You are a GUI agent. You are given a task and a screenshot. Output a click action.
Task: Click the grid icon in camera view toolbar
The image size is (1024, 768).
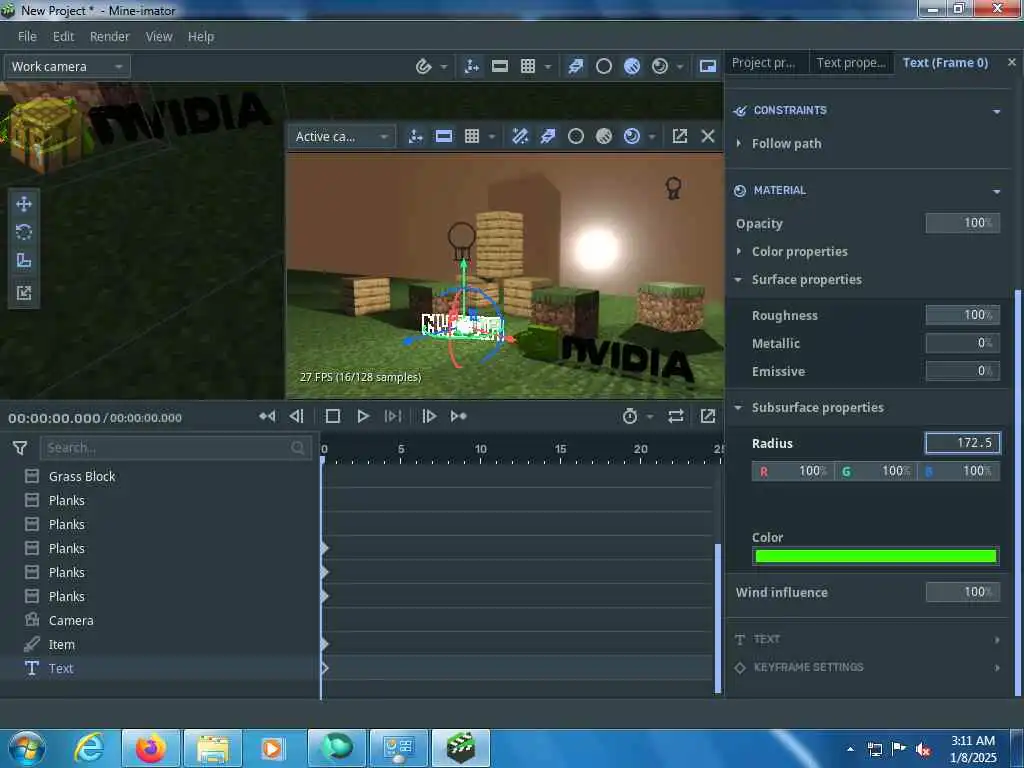tap(472, 136)
